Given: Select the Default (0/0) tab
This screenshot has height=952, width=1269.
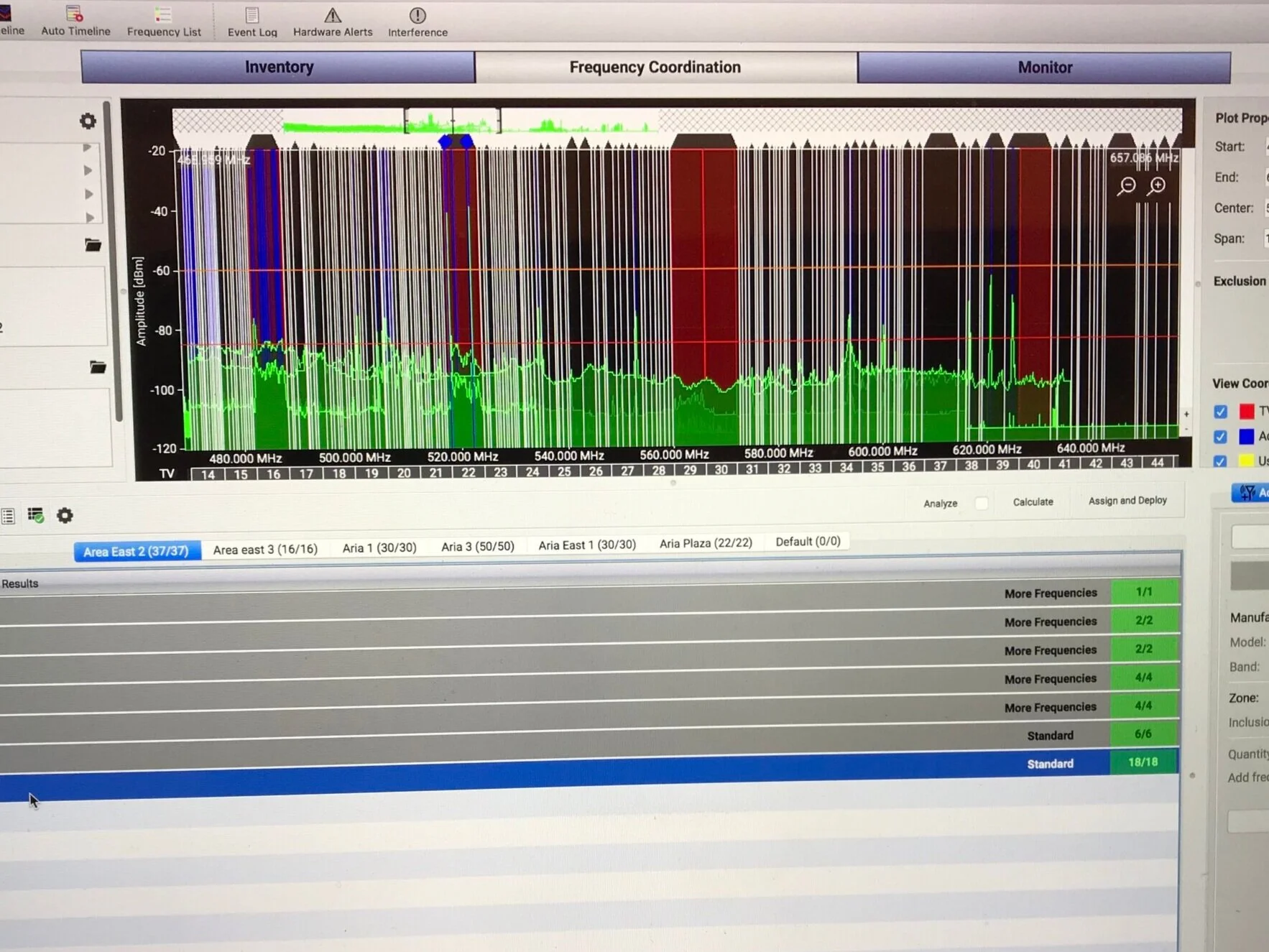Looking at the screenshot, I should [x=808, y=542].
